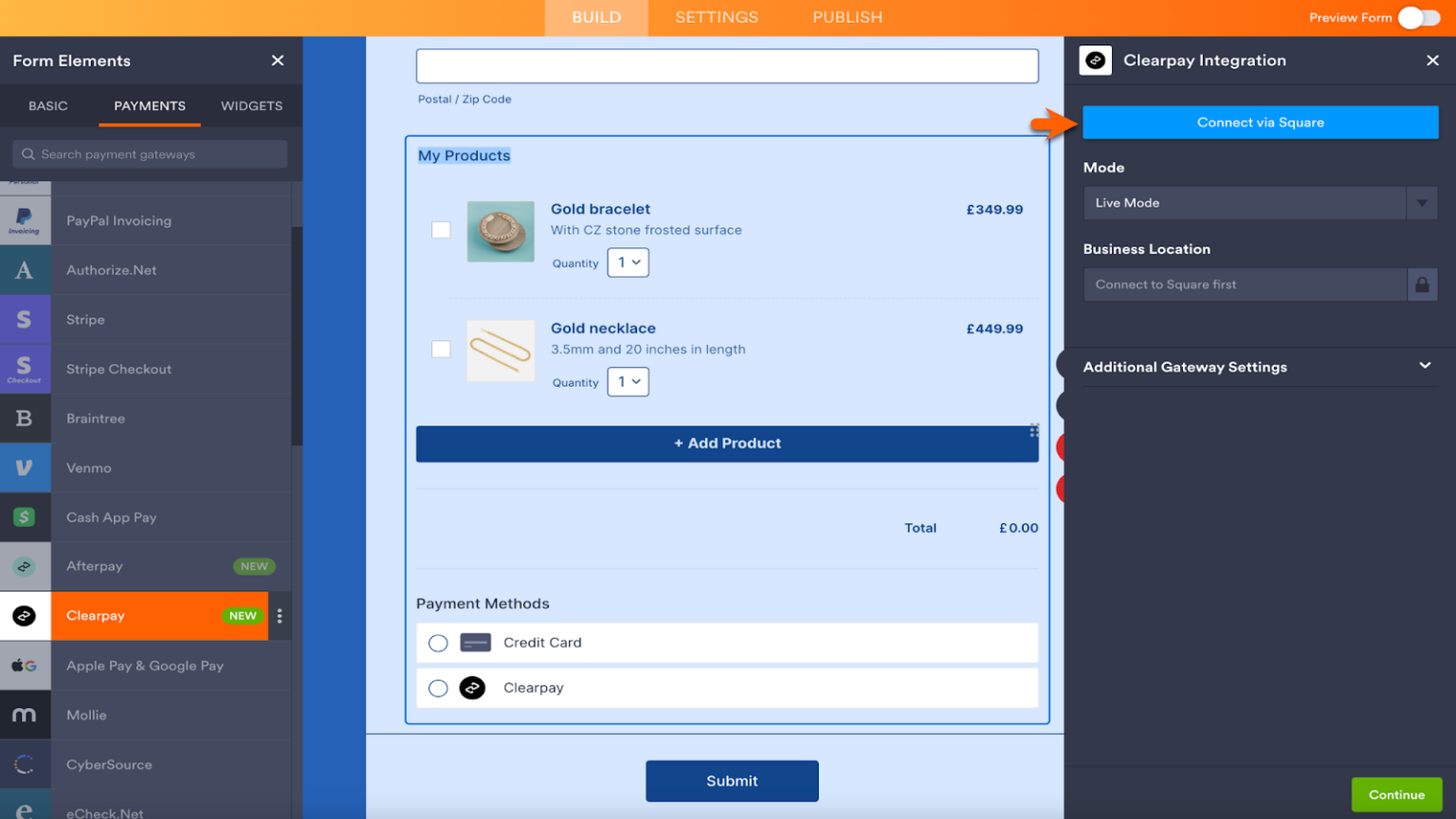Expand the Gold necklace Quantity dropdown

628,381
